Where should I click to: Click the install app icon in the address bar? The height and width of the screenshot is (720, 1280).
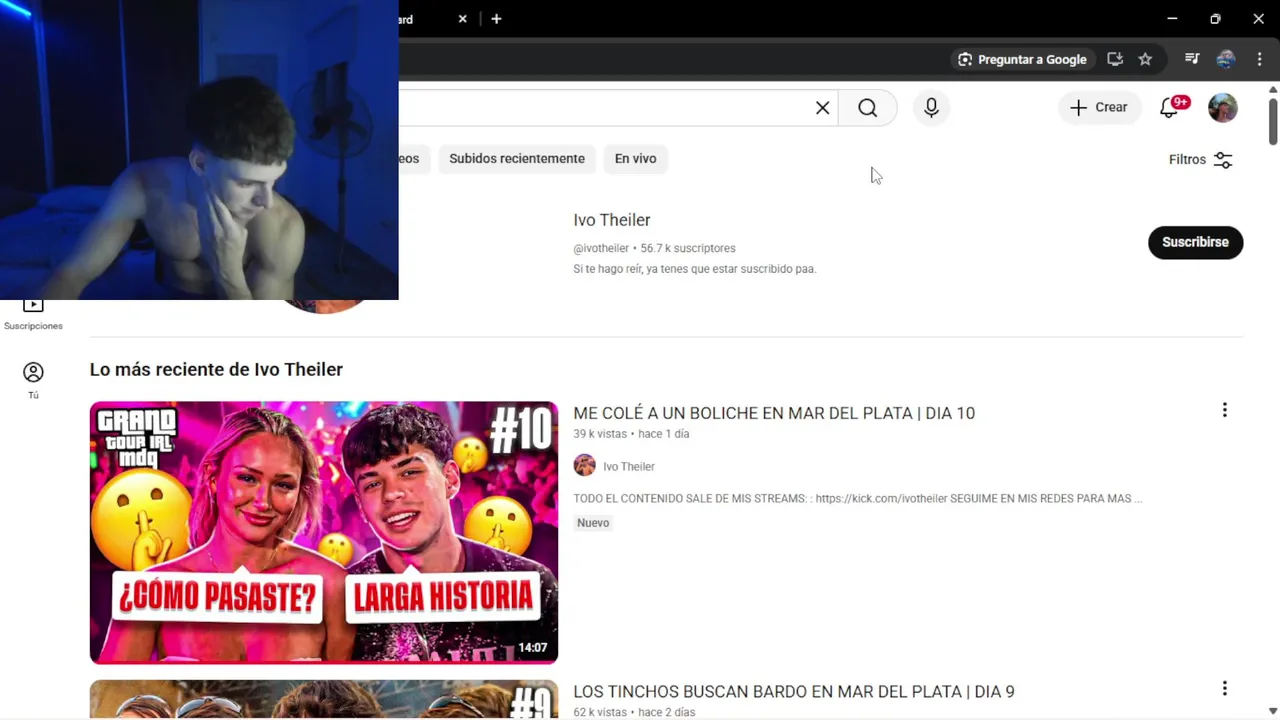tap(1115, 59)
